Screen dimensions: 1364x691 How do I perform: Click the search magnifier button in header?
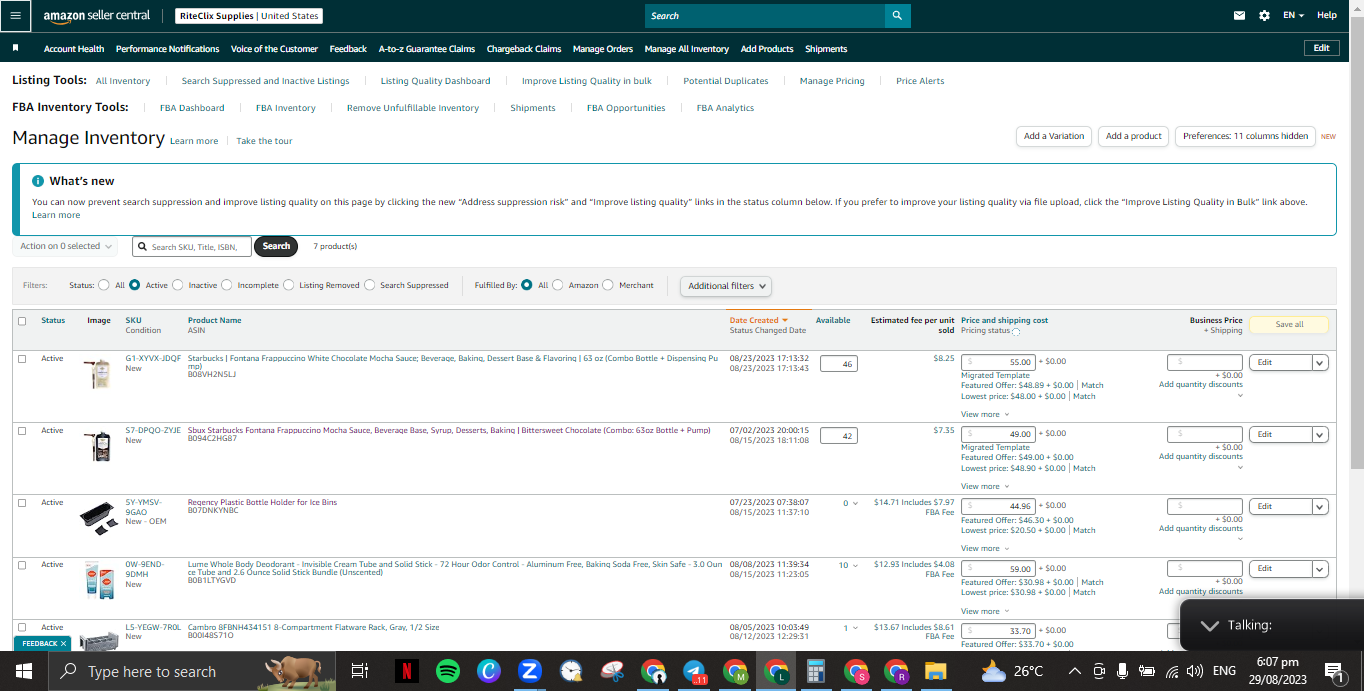(897, 16)
